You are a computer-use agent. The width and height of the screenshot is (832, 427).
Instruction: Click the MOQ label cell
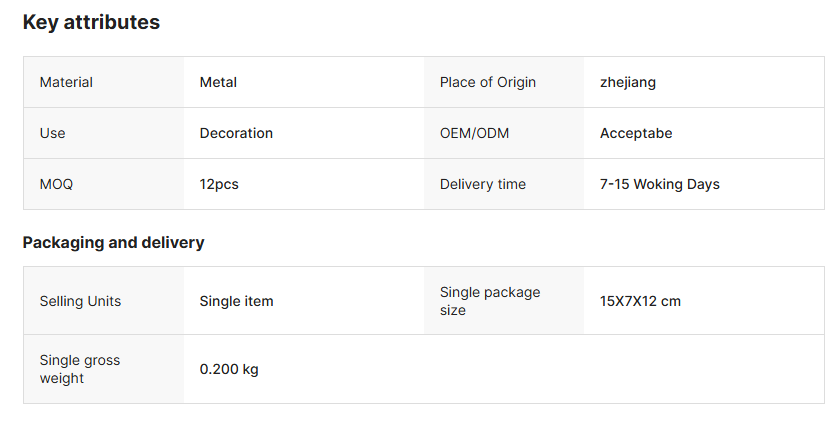coord(56,184)
